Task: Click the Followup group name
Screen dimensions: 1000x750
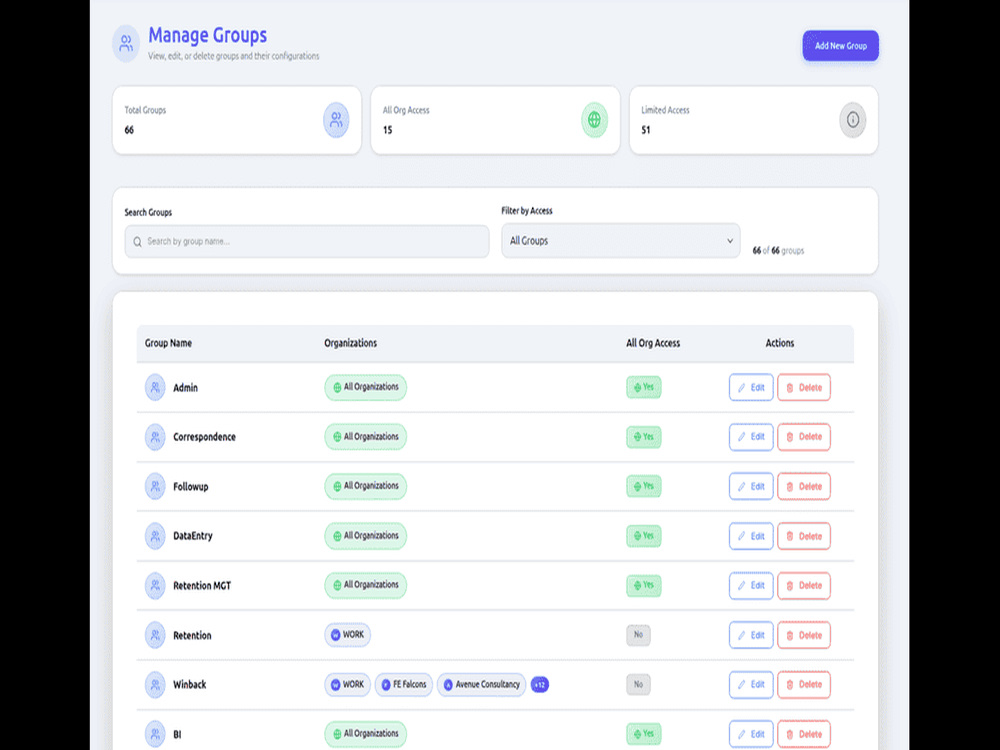Action: pyautogui.click(x=191, y=487)
